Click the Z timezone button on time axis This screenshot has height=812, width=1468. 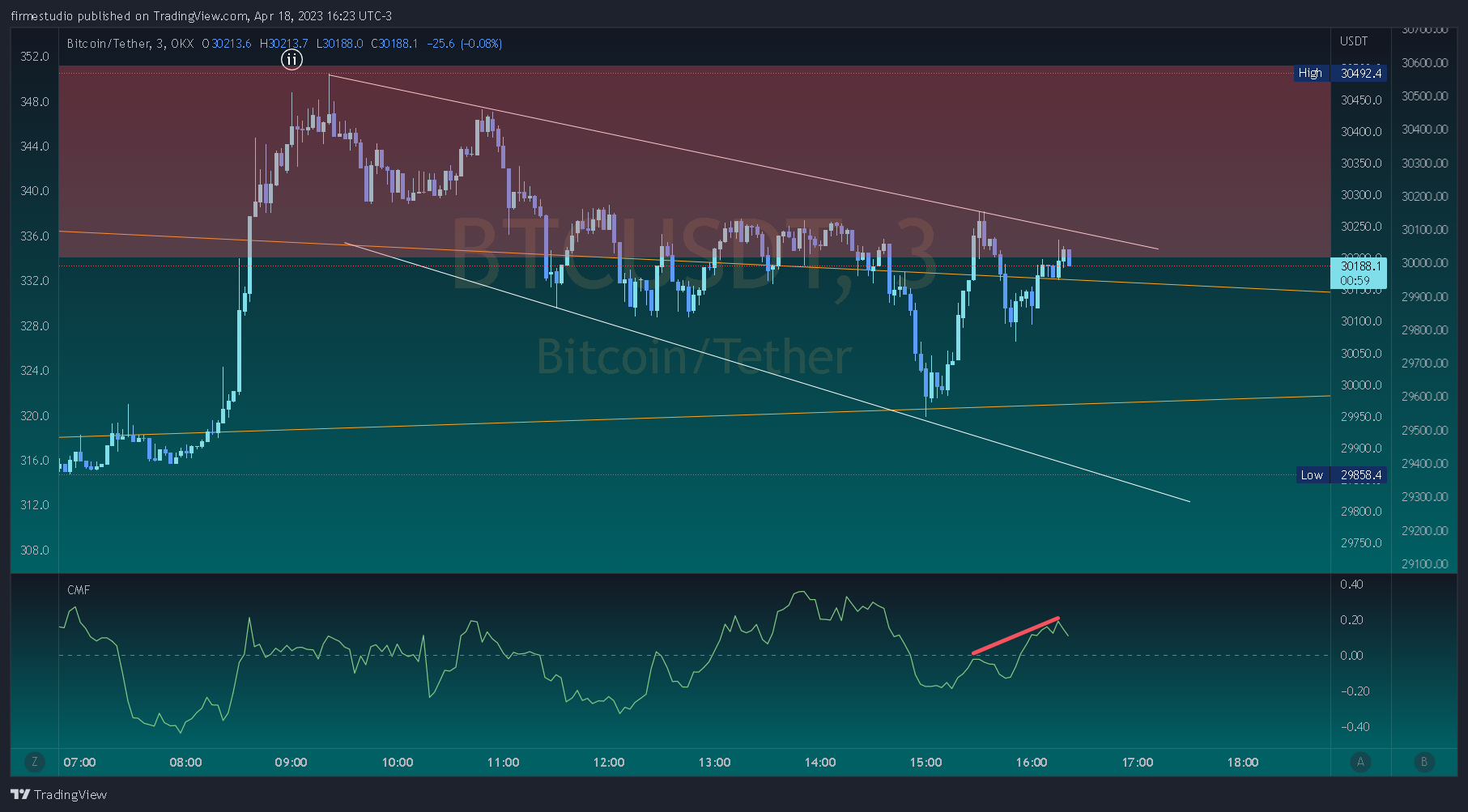pyautogui.click(x=34, y=762)
